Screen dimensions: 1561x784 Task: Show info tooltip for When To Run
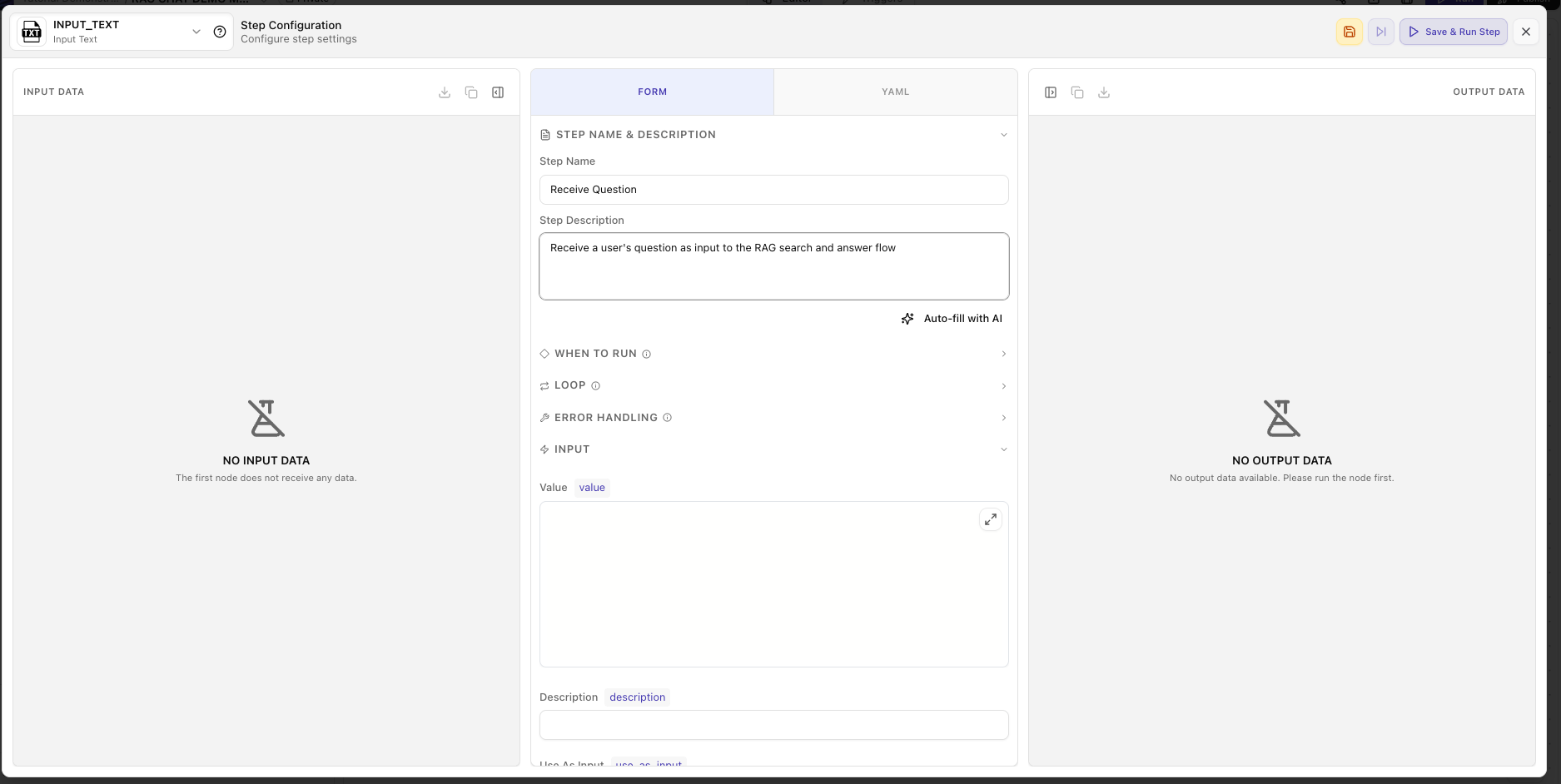pyautogui.click(x=647, y=355)
